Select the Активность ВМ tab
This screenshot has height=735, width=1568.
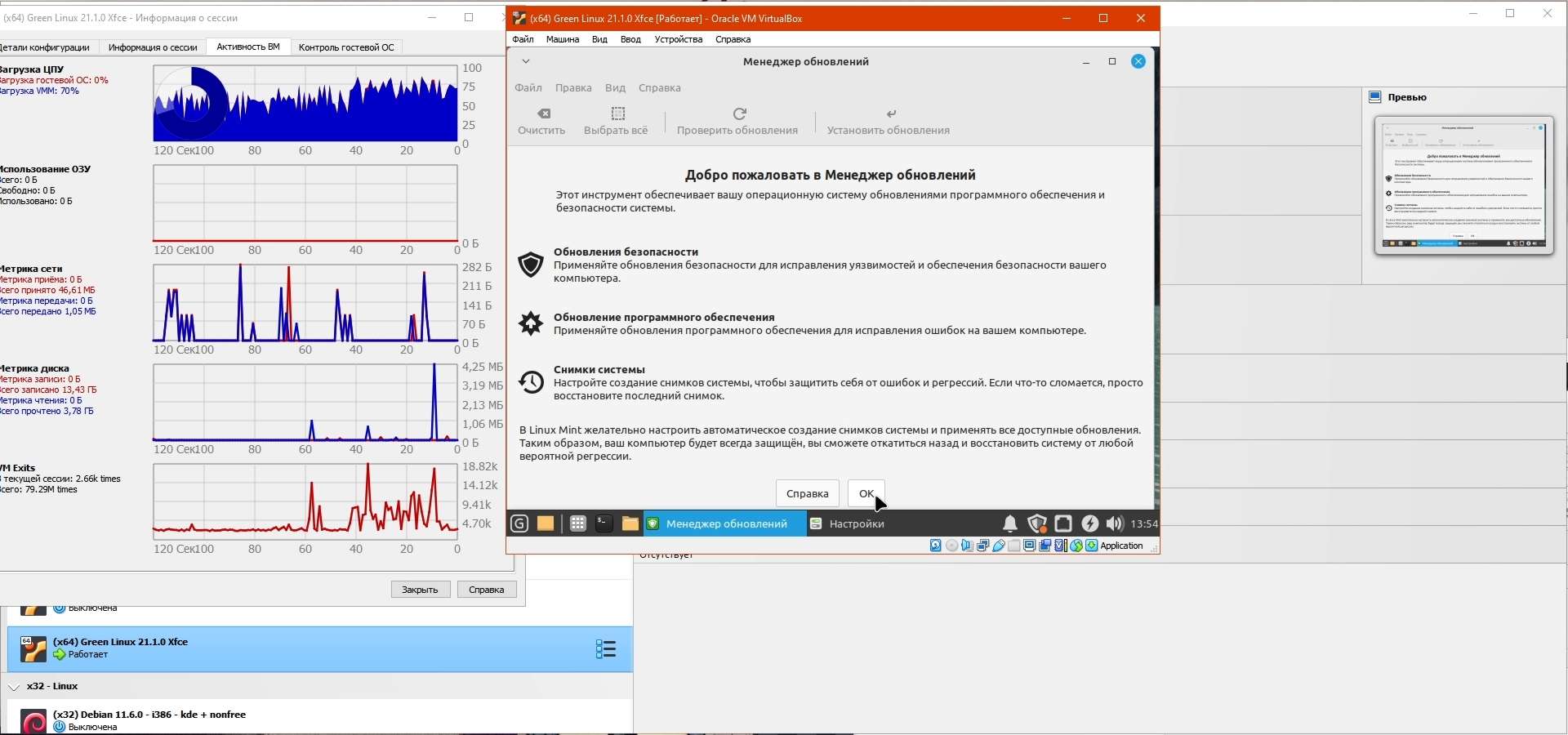(x=248, y=47)
